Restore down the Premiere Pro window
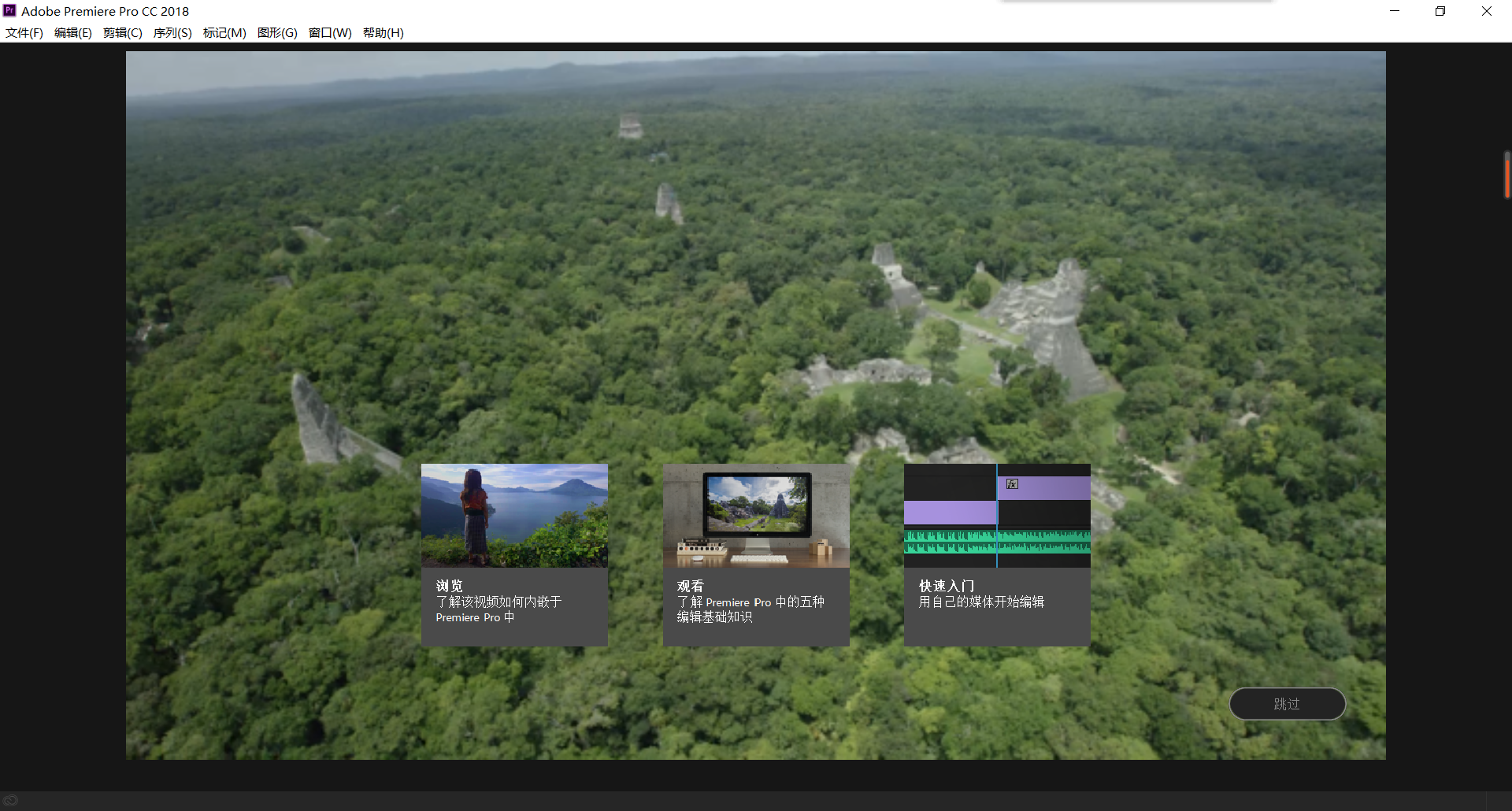 tap(1440, 11)
